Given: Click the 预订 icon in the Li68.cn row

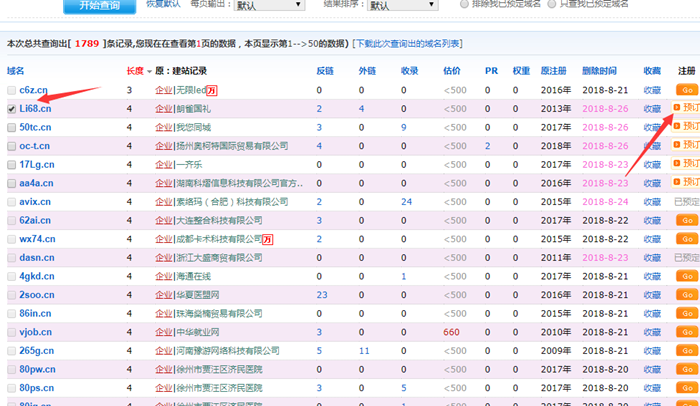Looking at the screenshot, I should (x=687, y=108).
